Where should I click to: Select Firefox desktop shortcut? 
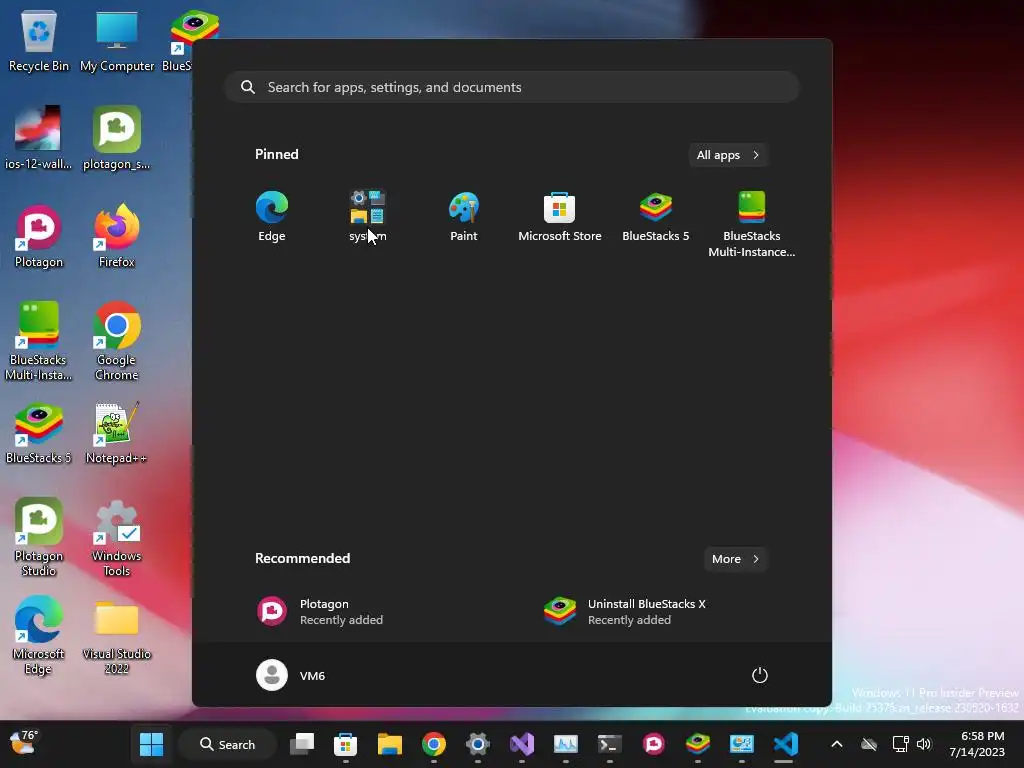[117, 236]
